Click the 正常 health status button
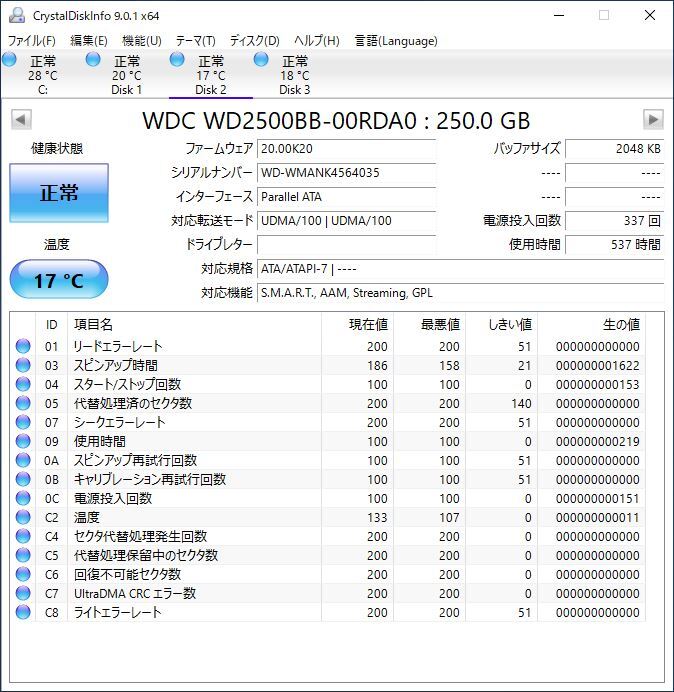Image resolution: width=674 pixels, height=692 pixels. (x=59, y=193)
